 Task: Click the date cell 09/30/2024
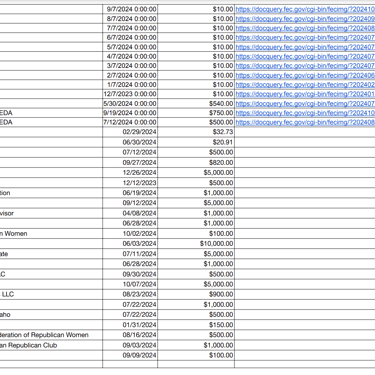[x=130, y=274]
